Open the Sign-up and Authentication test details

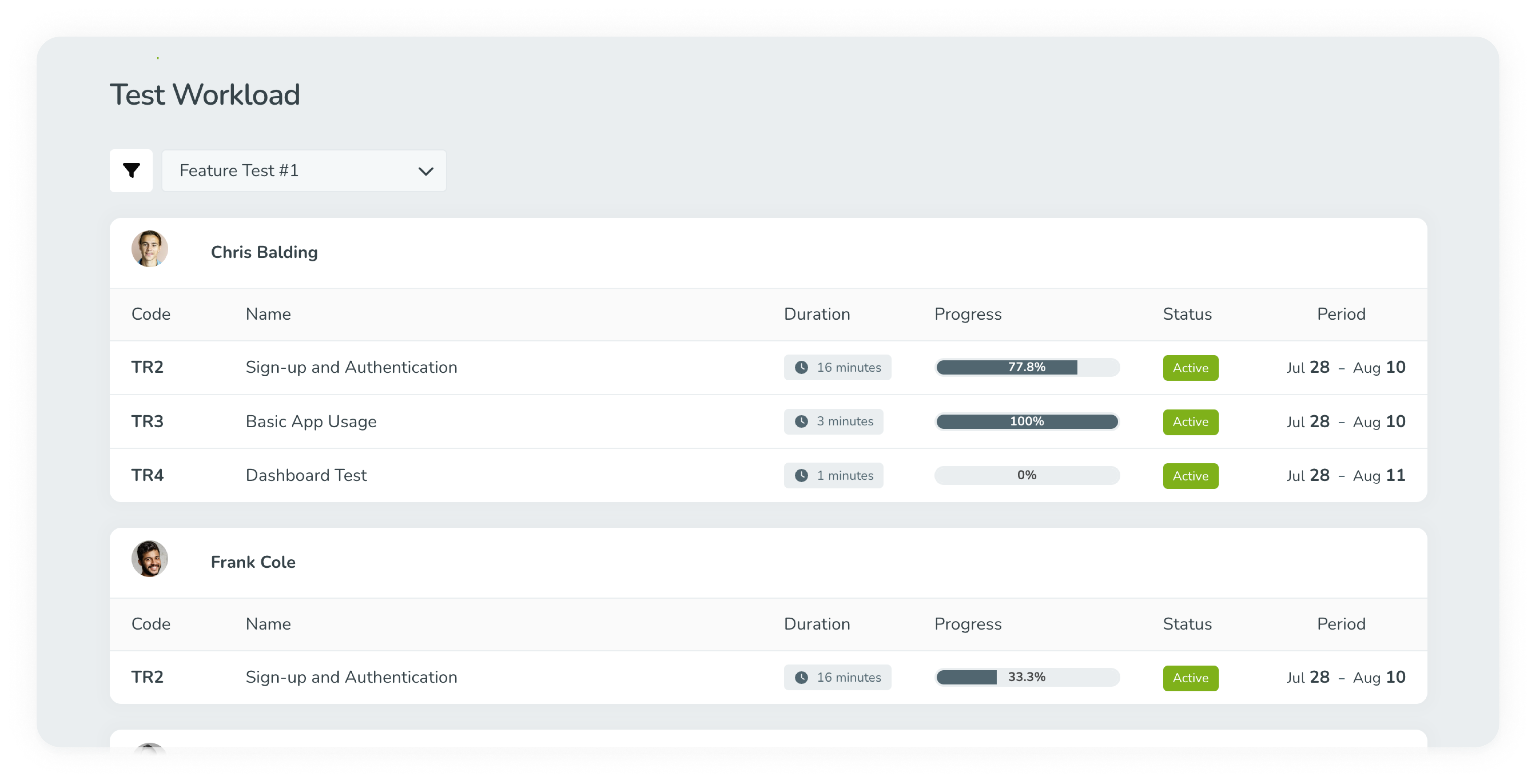[350, 367]
